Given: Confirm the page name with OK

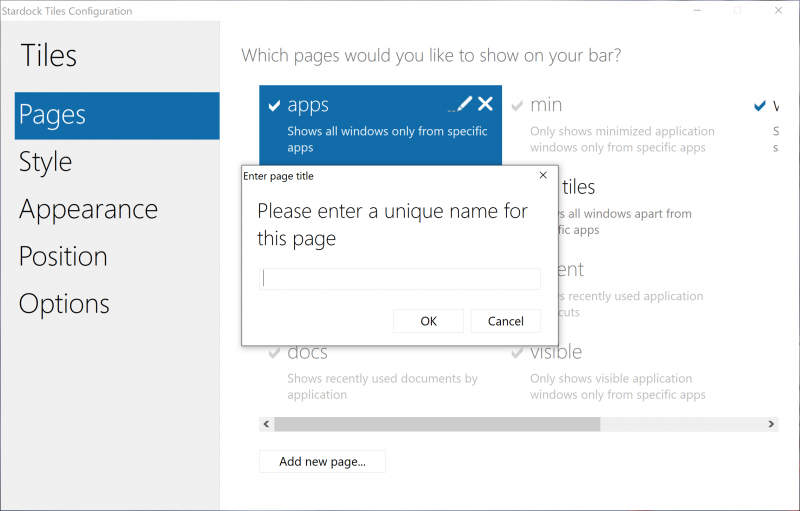Looking at the screenshot, I should 429,321.
